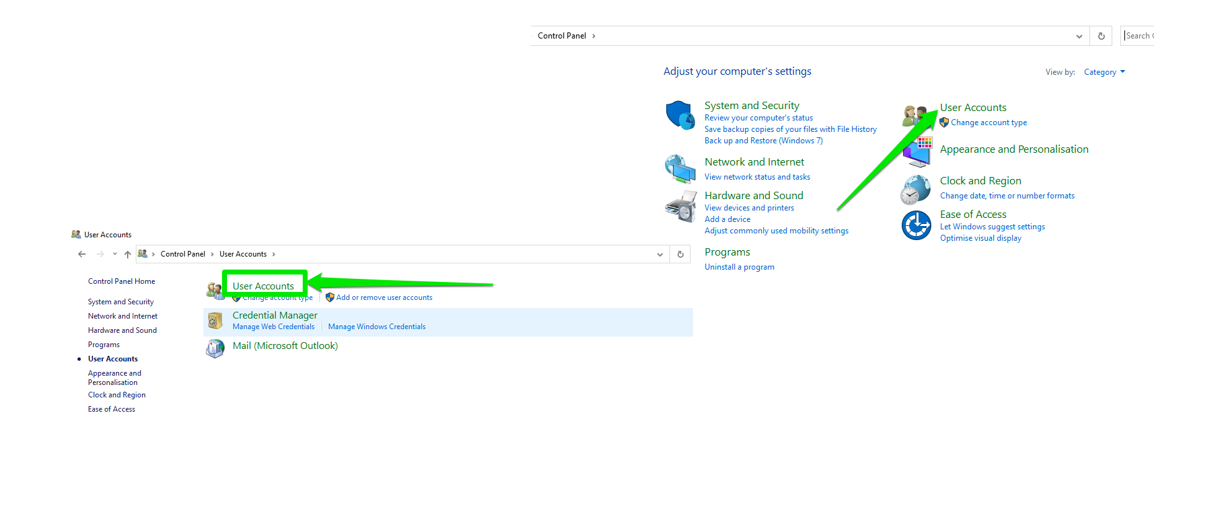This screenshot has width=1206, height=509.
Task: Click View devices and printers
Action: (749, 208)
